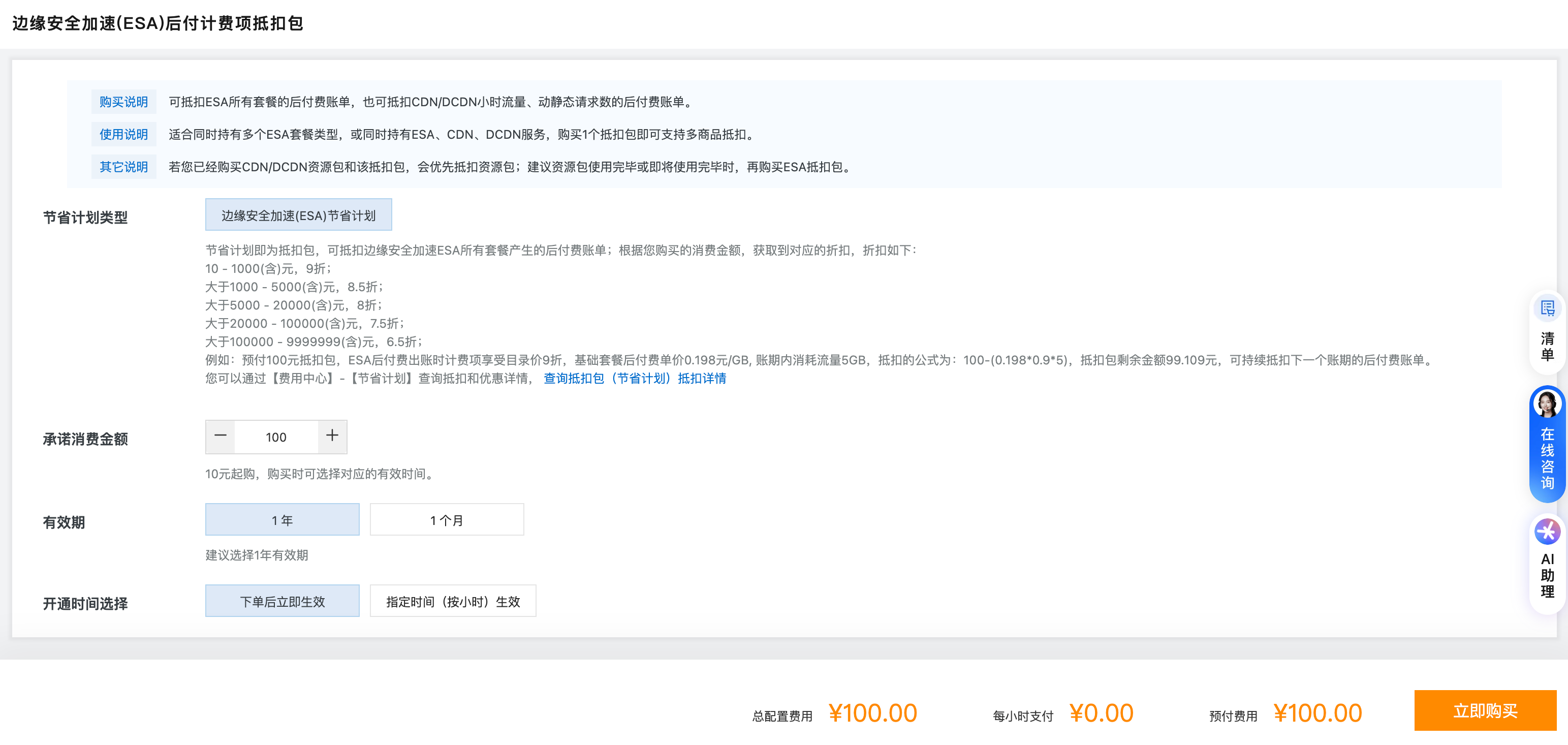Select 边缘安全加速(ESA)节省计划 plan type
This screenshot has width=1568, height=745.
(x=298, y=215)
